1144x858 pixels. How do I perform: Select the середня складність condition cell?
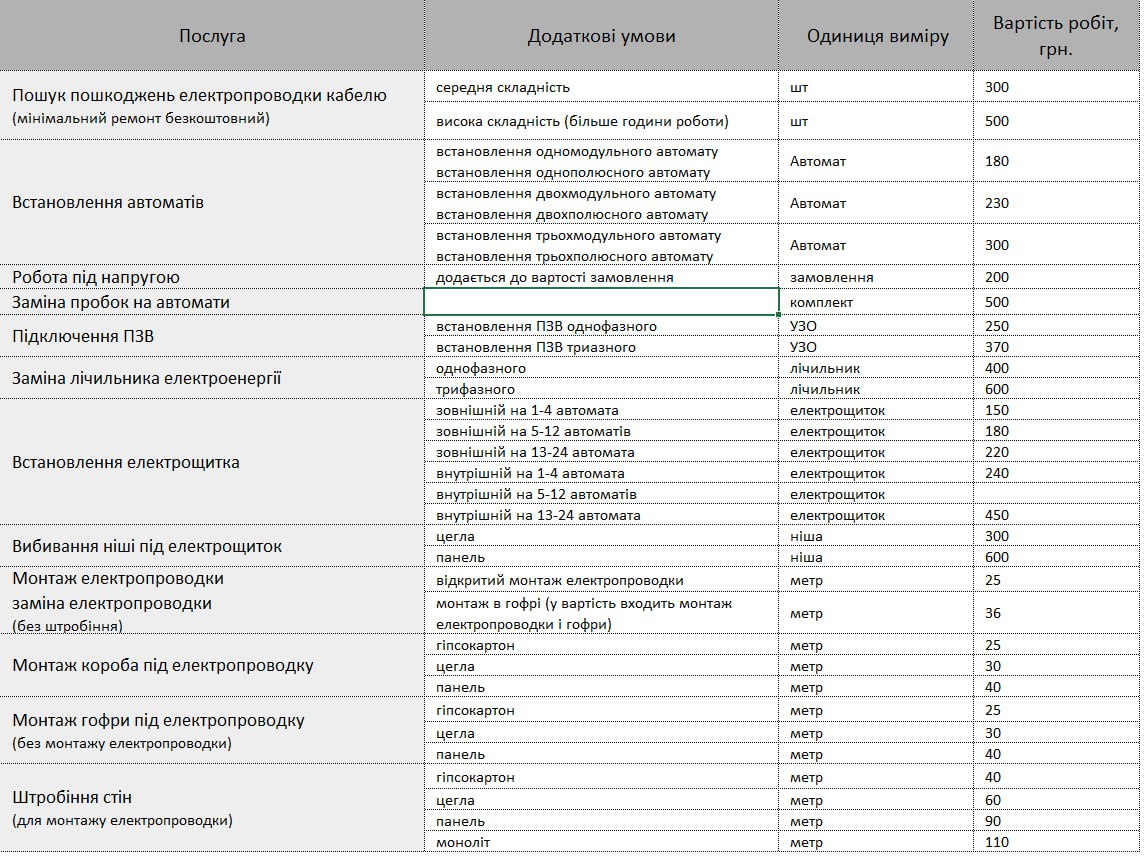coord(601,88)
